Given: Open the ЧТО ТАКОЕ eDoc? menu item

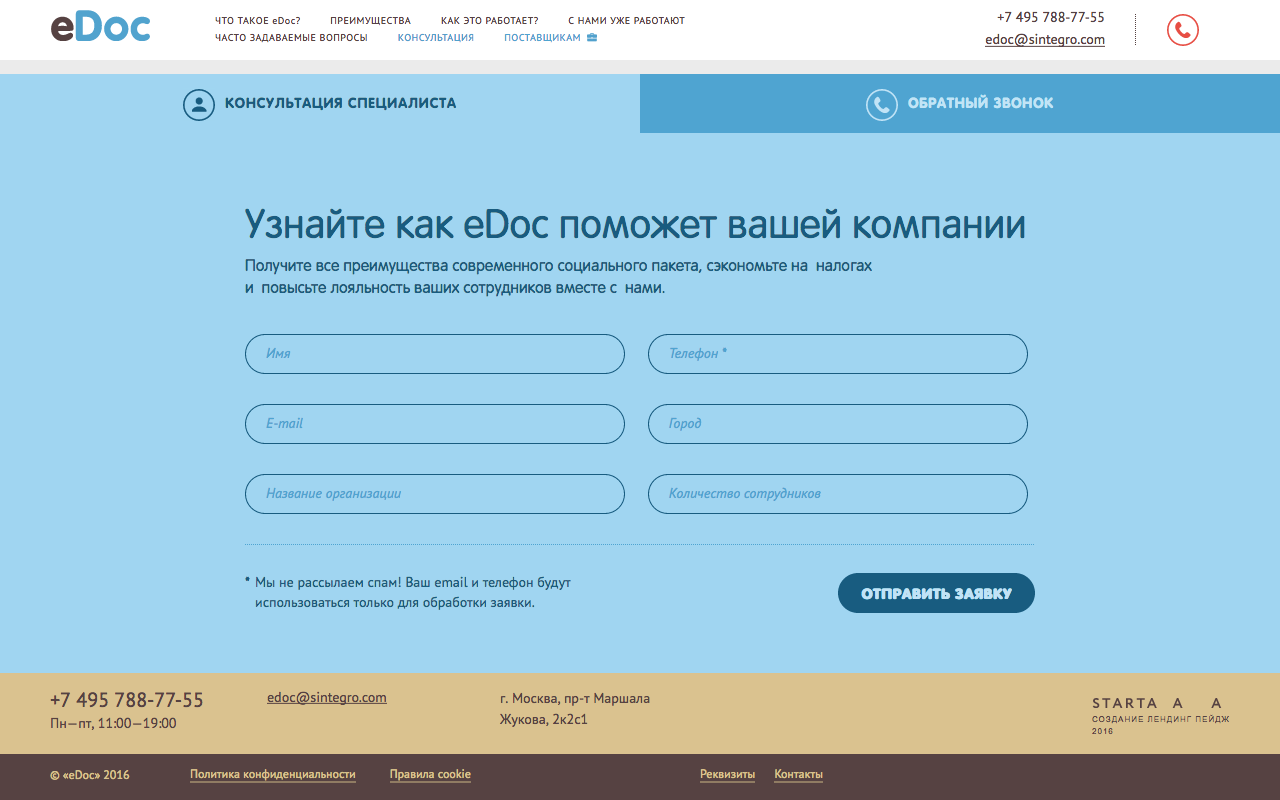Looking at the screenshot, I should 258,20.
